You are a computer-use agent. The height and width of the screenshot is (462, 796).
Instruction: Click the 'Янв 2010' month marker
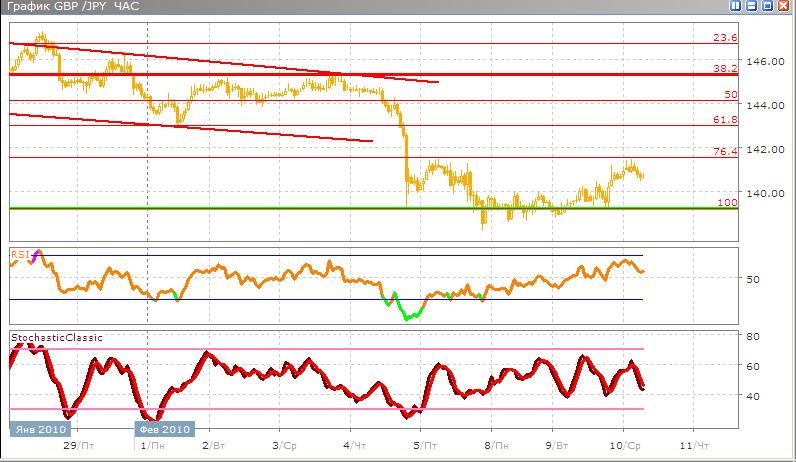tap(41, 430)
